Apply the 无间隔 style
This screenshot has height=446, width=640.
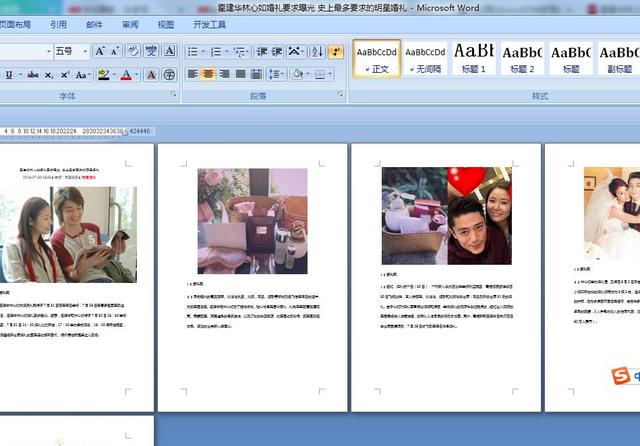pyautogui.click(x=425, y=57)
